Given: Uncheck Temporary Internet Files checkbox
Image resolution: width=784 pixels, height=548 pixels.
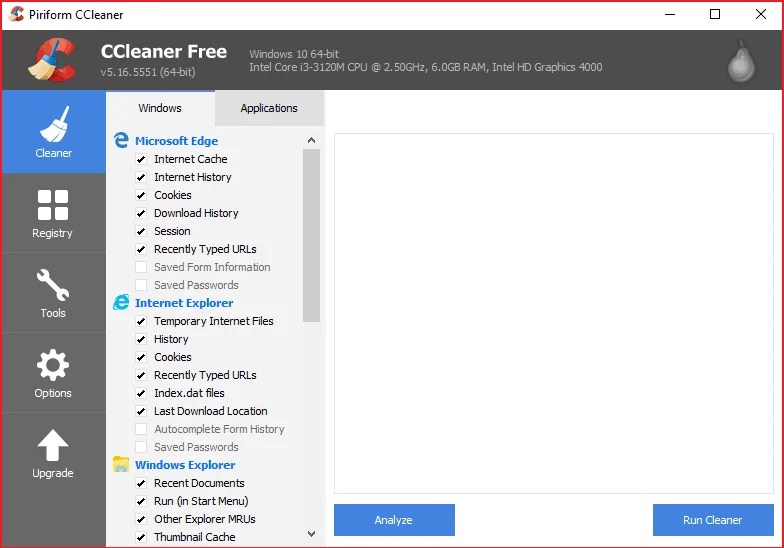Looking at the screenshot, I should (141, 321).
